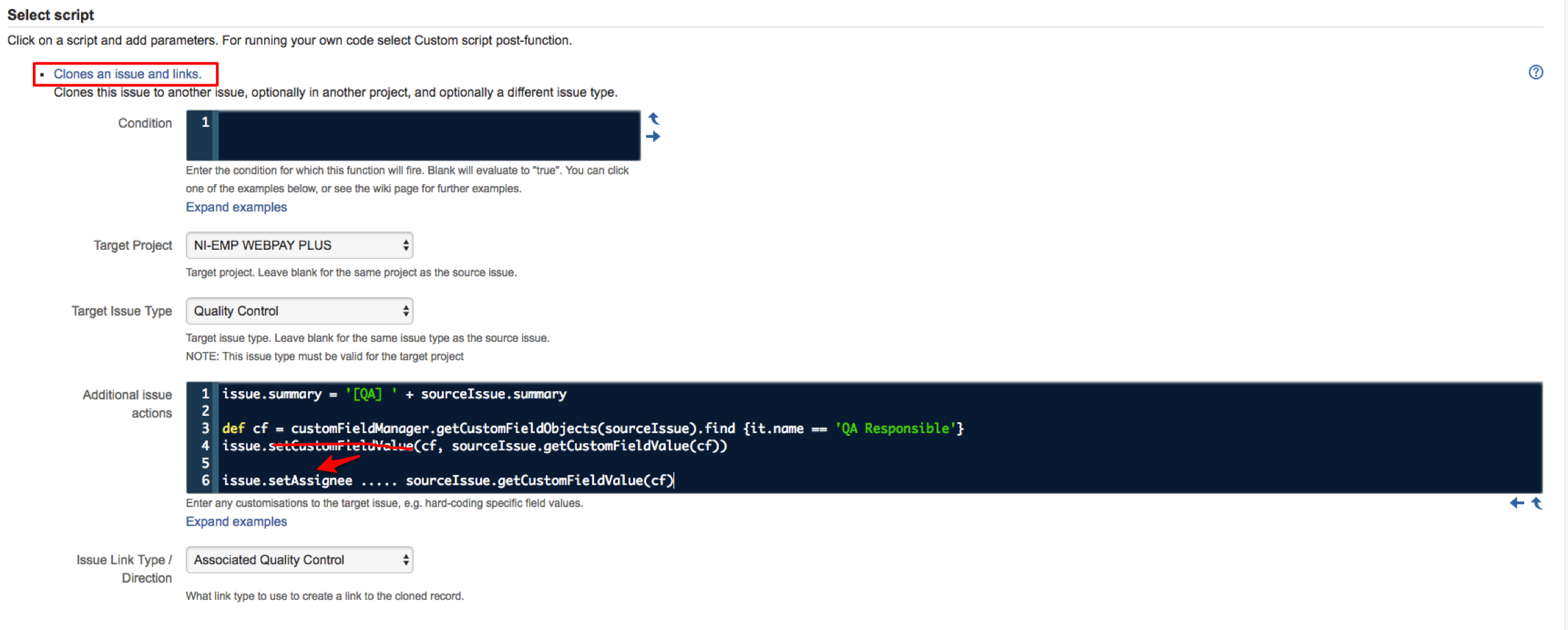Open the Target Project dropdown
Screen dimensions: 1568x630
(x=300, y=245)
